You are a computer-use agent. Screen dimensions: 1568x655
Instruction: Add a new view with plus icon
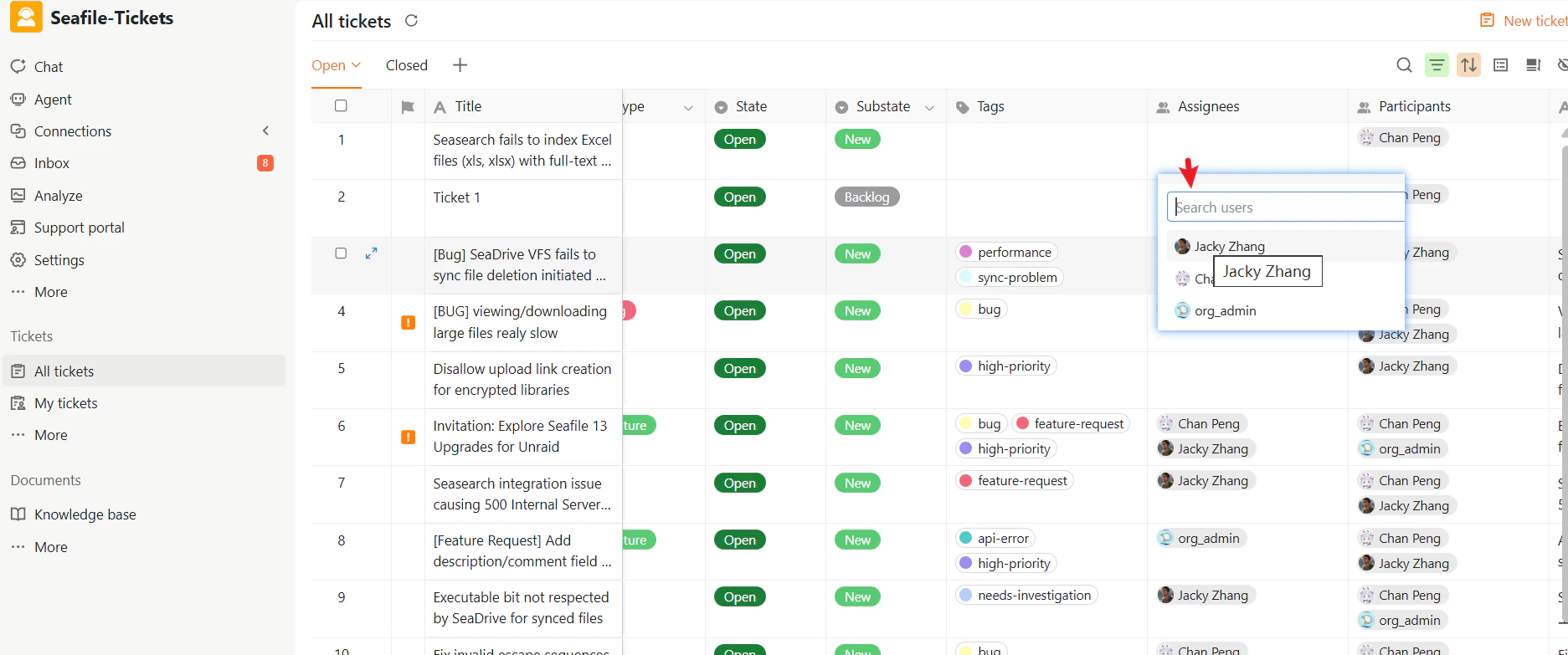460,65
